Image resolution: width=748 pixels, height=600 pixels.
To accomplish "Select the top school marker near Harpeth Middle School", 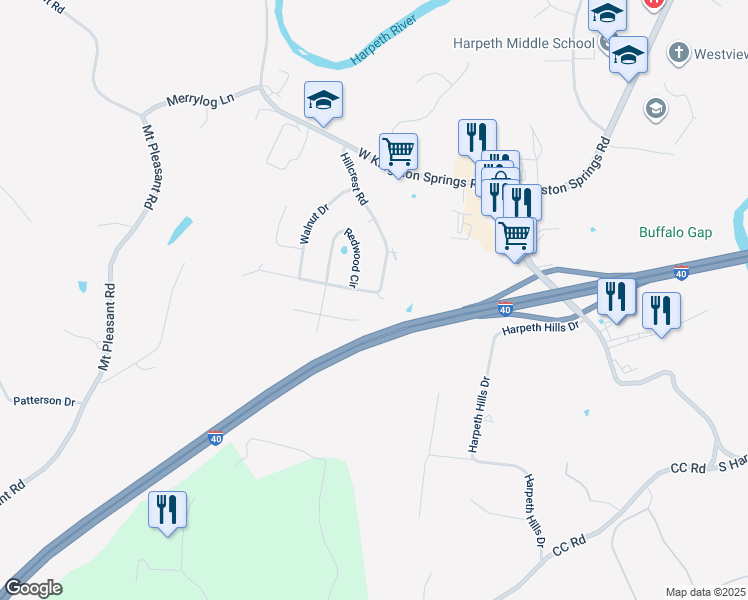I will click(x=607, y=17).
